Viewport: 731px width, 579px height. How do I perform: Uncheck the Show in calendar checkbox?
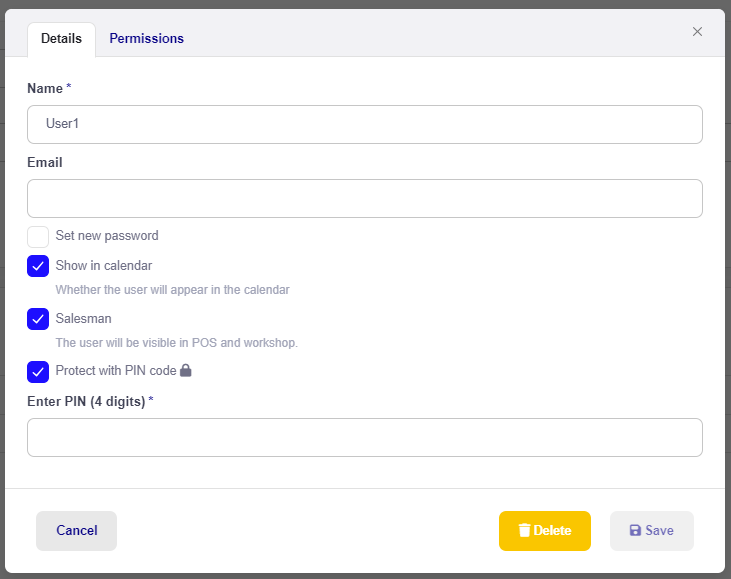coord(38,266)
